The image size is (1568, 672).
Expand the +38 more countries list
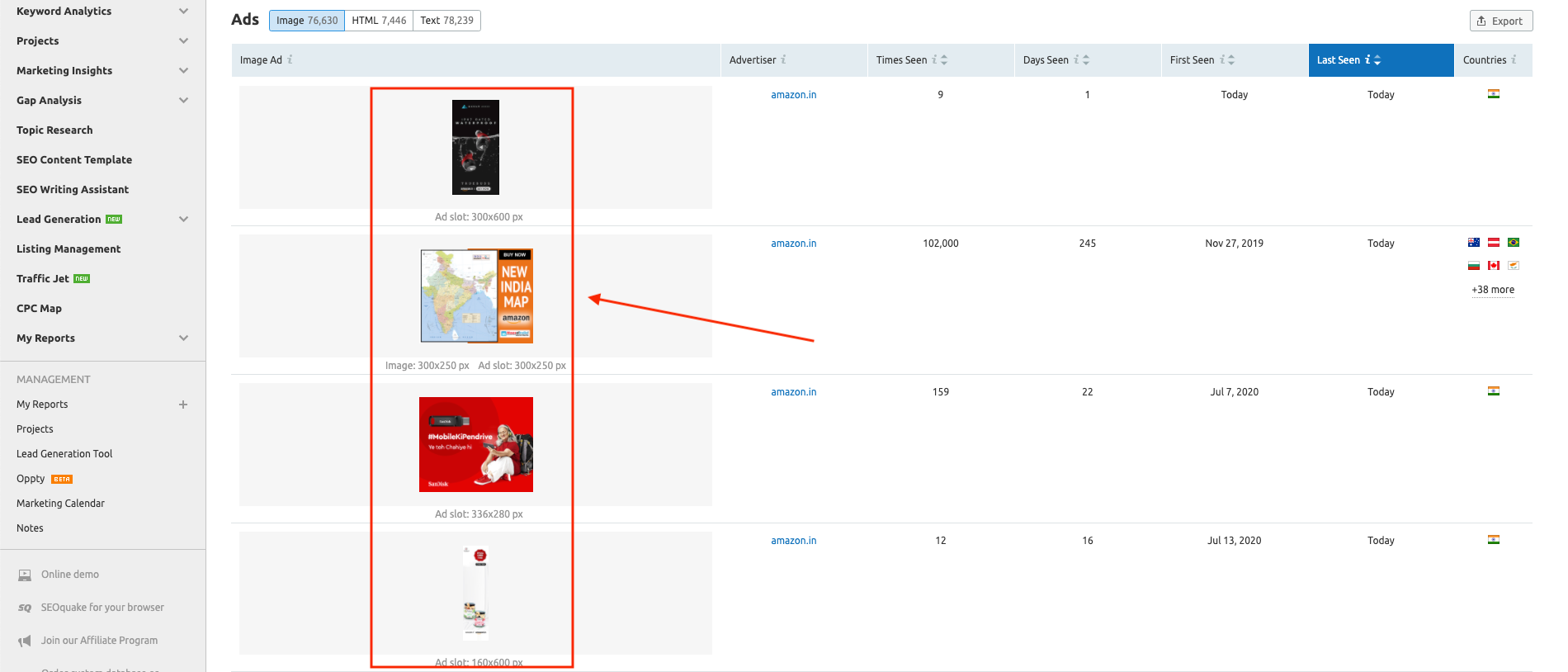pyautogui.click(x=1493, y=290)
